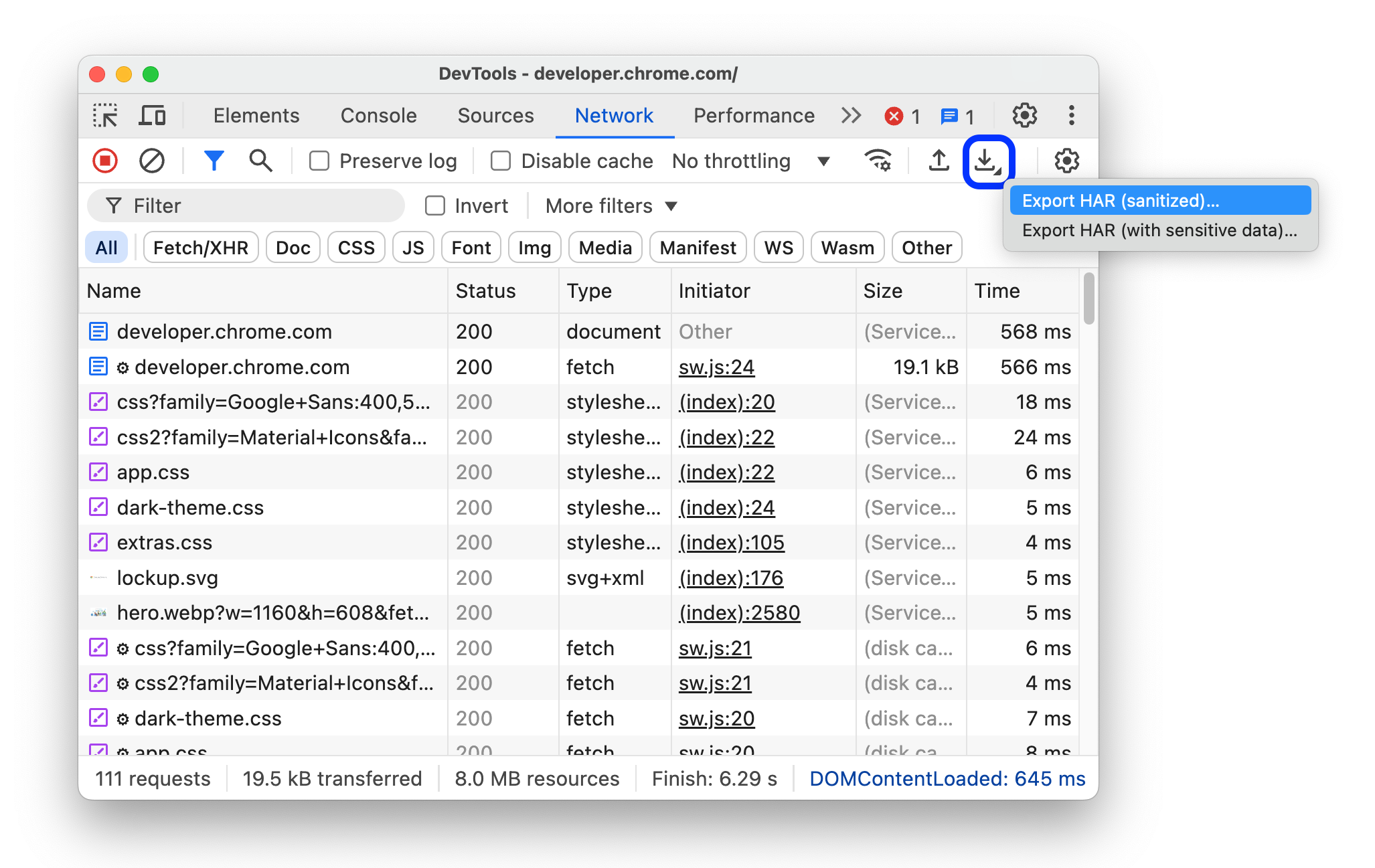Screen dimensions: 1375x868
Task: Open Export HAR with sensitive data option
Action: tap(1158, 229)
